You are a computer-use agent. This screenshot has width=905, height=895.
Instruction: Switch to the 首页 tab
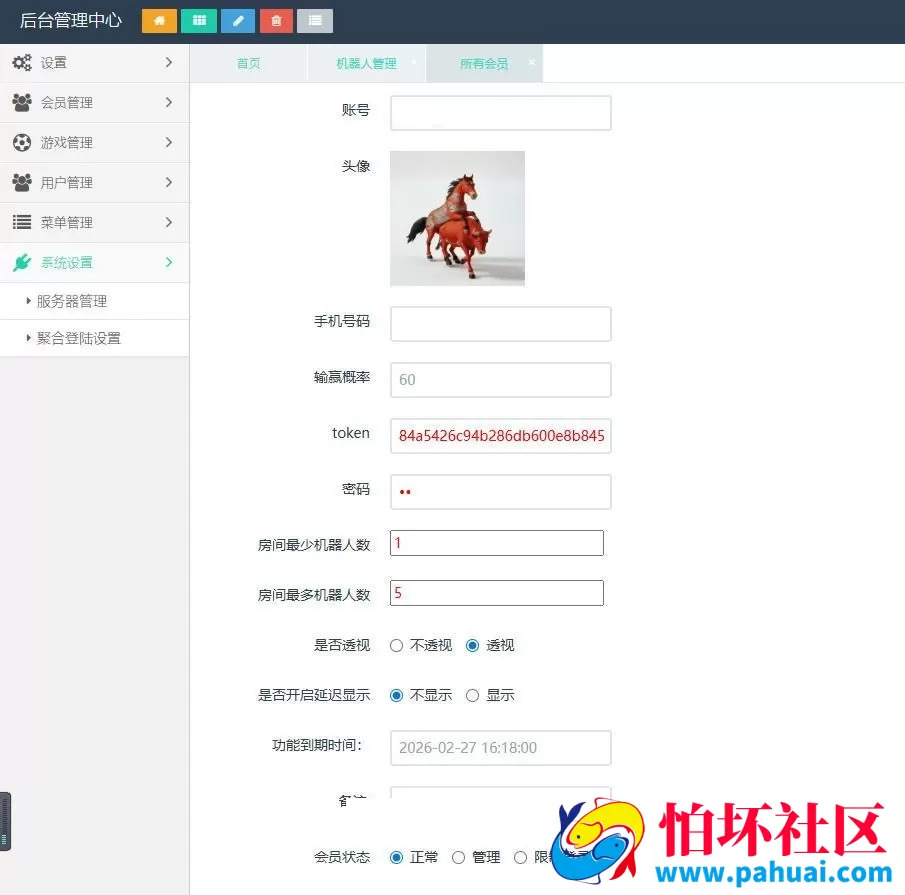pyautogui.click(x=249, y=63)
